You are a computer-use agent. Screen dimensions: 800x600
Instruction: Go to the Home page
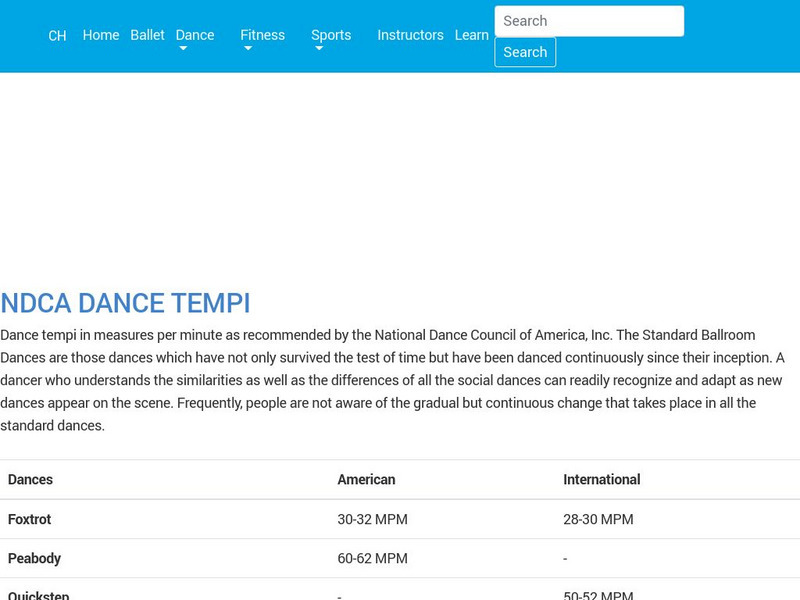pyautogui.click(x=101, y=35)
